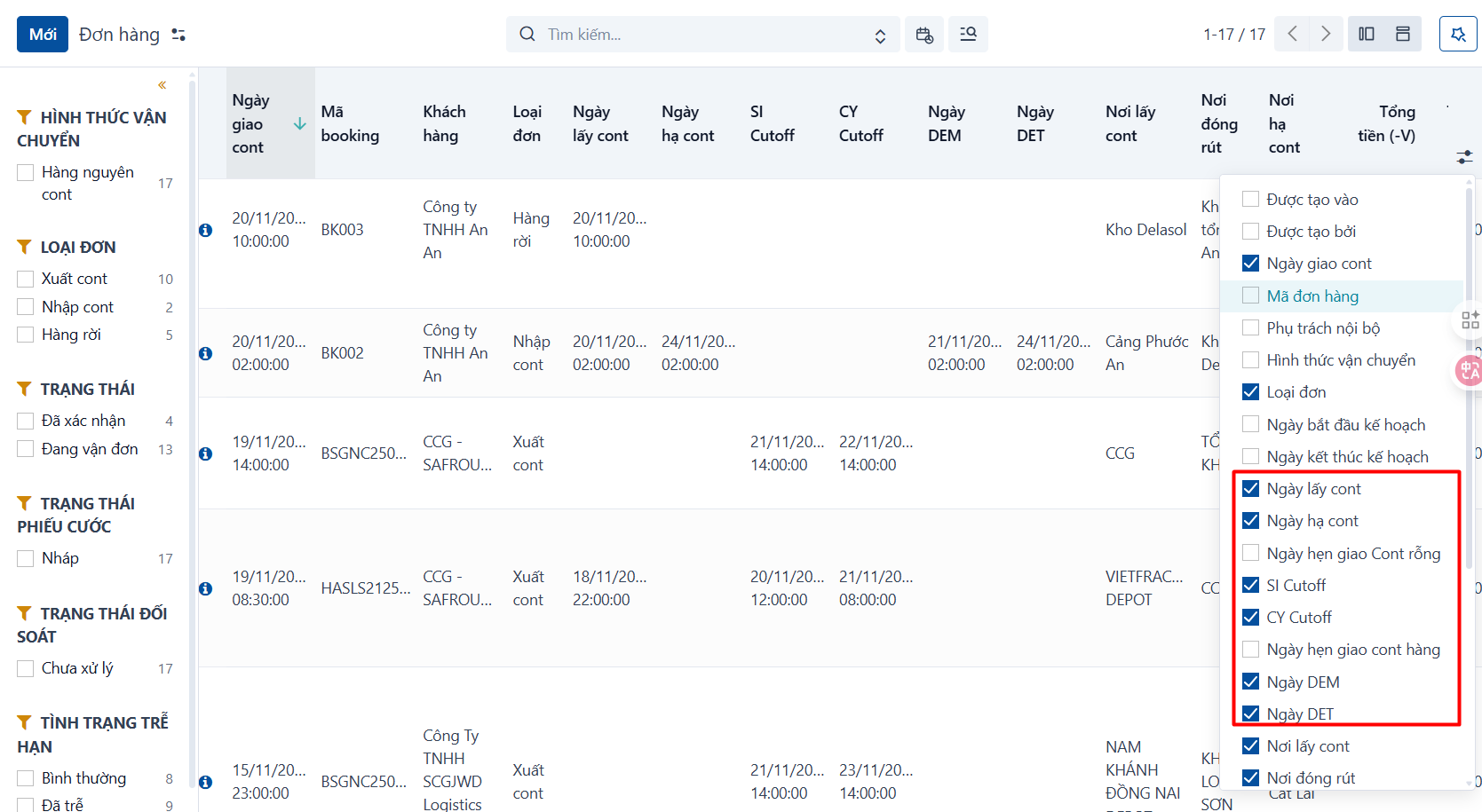1482x812 pixels.
Task: Uncheck the Ngày DET column option
Action: click(1250, 714)
